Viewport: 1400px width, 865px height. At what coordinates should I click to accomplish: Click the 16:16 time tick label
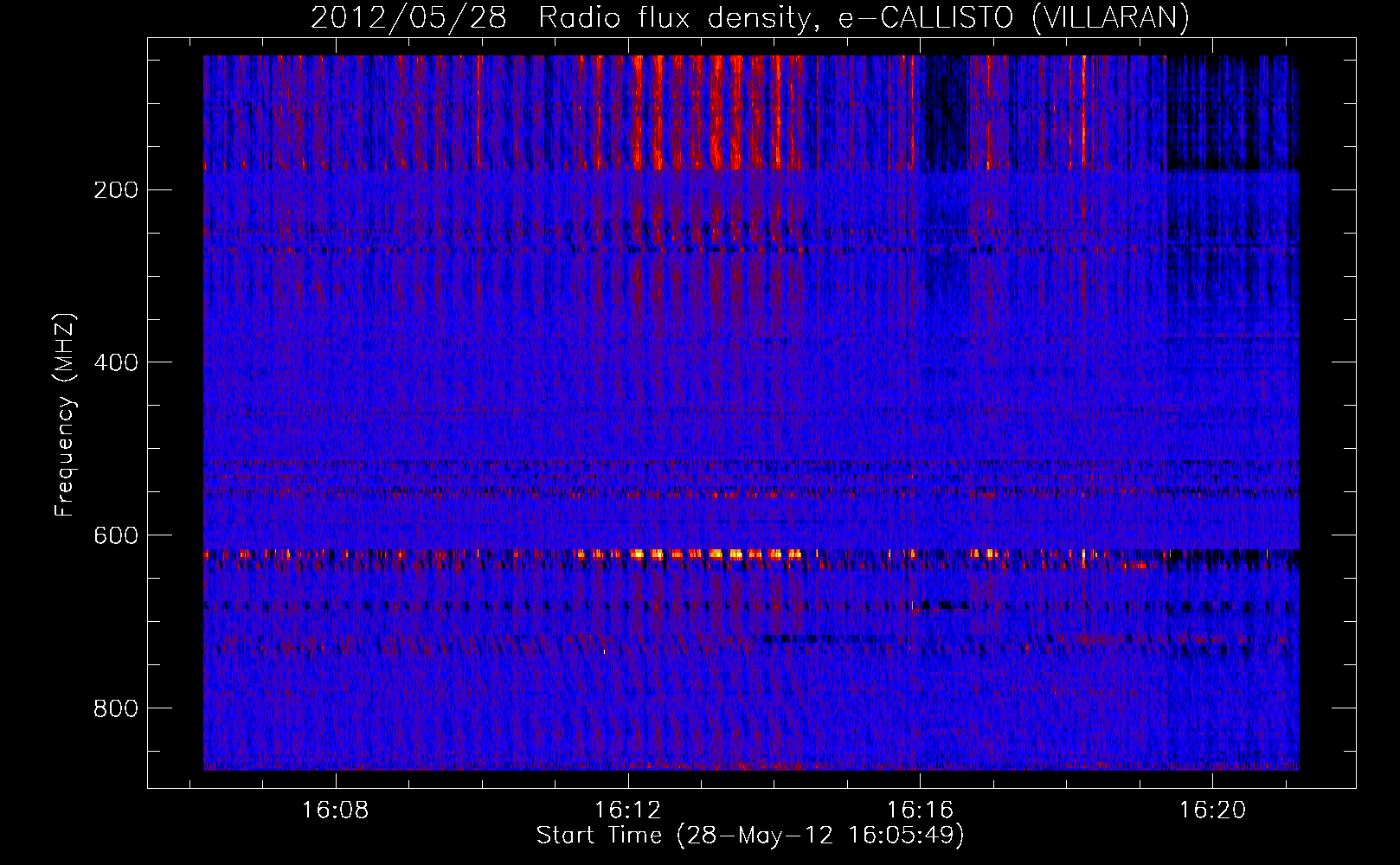point(921,810)
